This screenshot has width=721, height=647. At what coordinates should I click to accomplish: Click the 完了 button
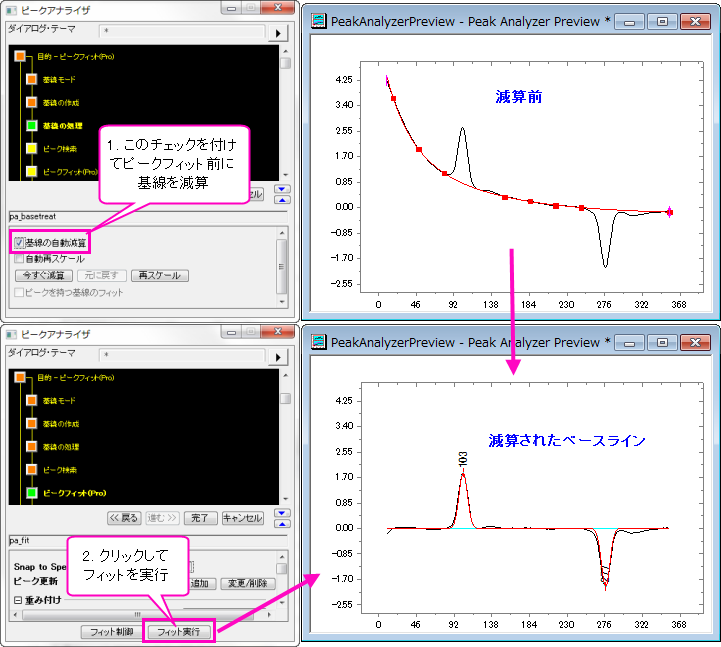pyautogui.click(x=200, y=518)
